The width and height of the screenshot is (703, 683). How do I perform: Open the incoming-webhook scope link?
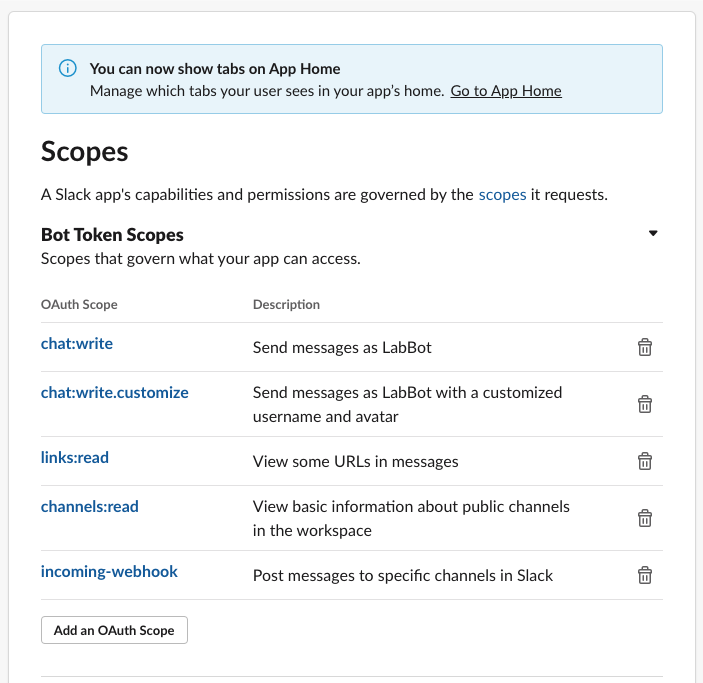tap(109, 572)
